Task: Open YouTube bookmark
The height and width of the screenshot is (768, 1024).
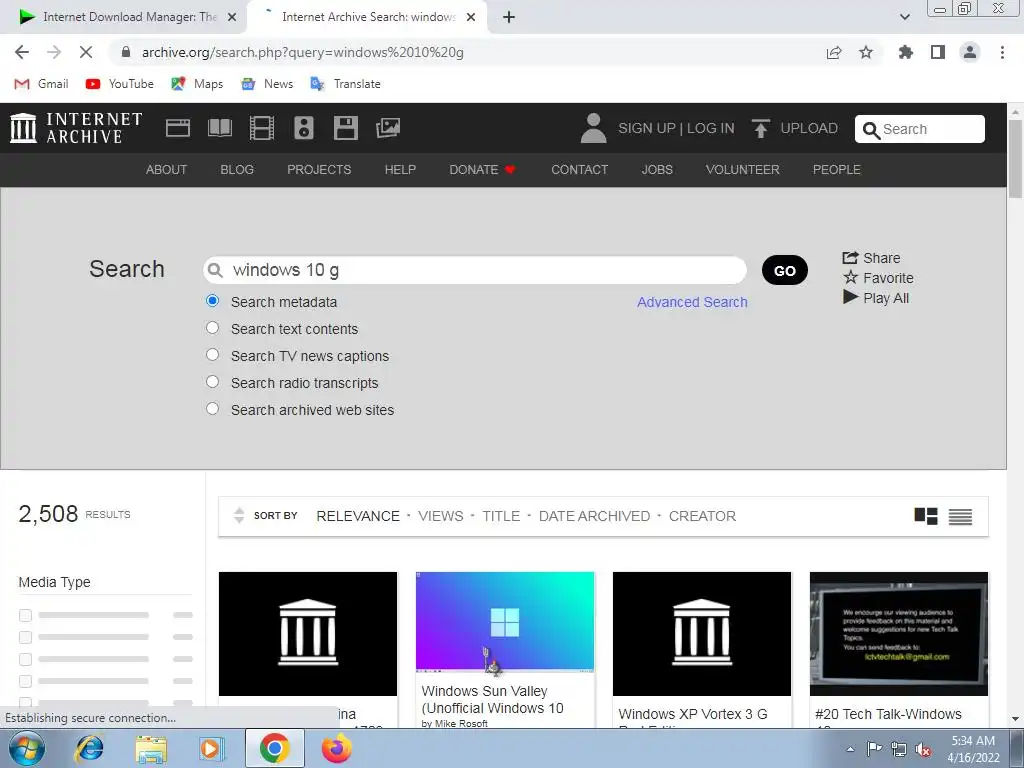Action: coord(120,84)
